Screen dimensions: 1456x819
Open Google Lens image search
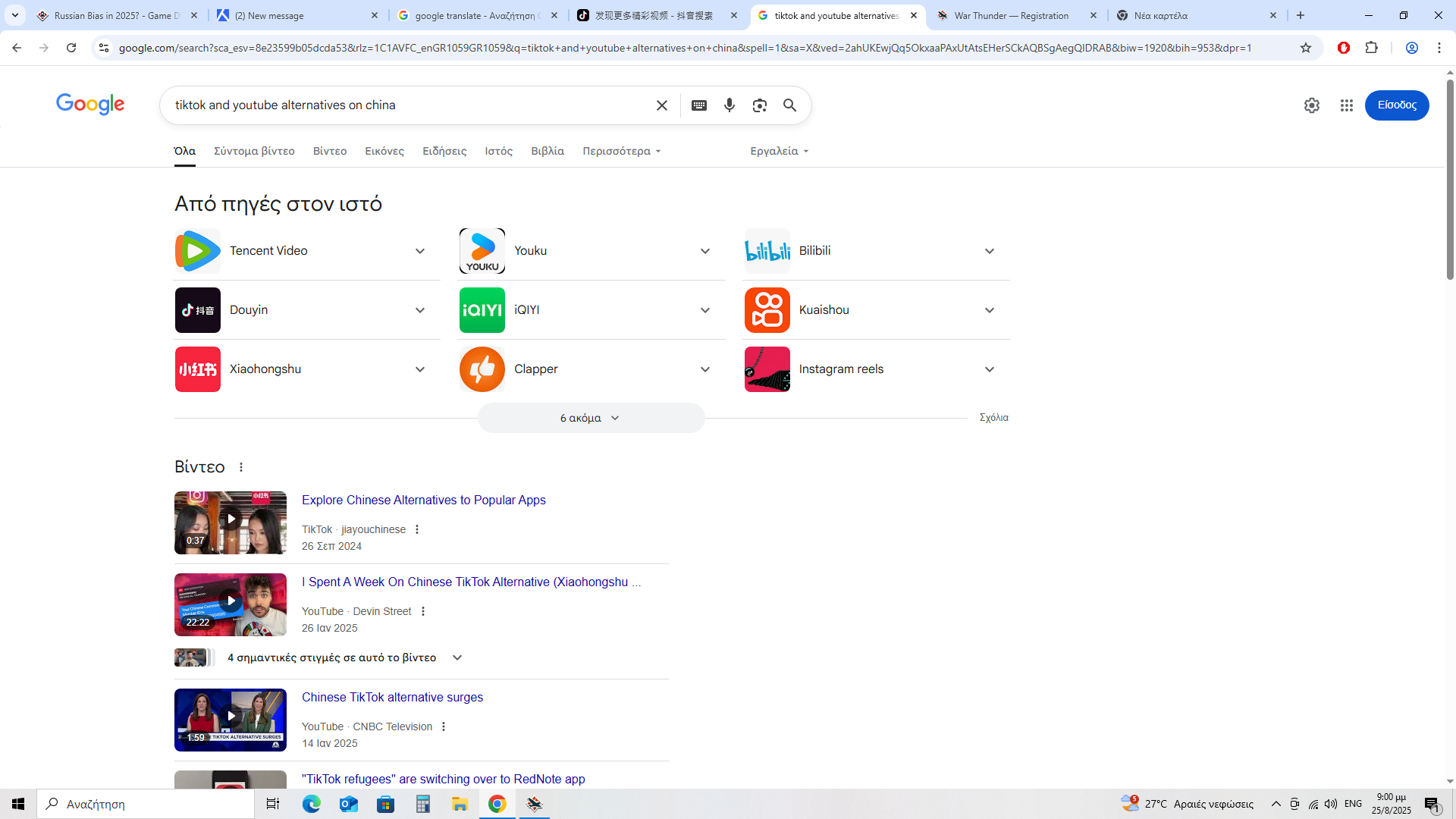(760, 105)
